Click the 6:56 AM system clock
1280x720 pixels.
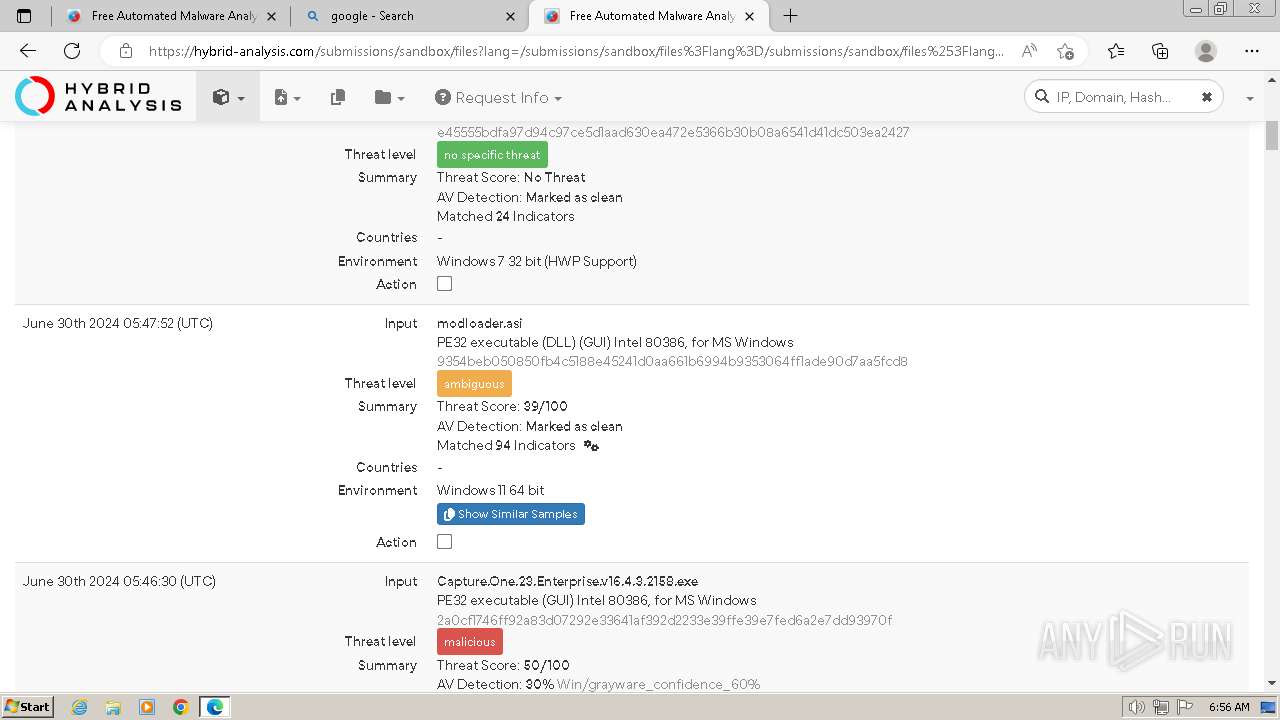(1229, 707)
